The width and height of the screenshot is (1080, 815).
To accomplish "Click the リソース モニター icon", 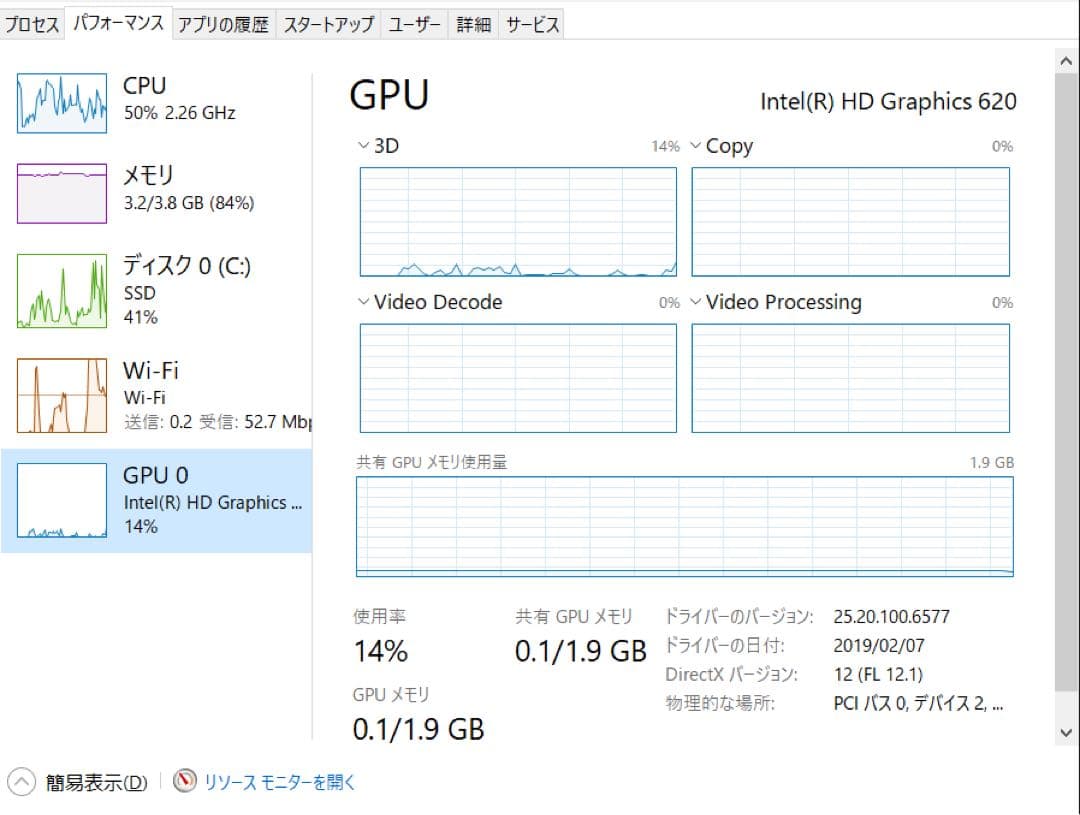I will pos(185,783).
